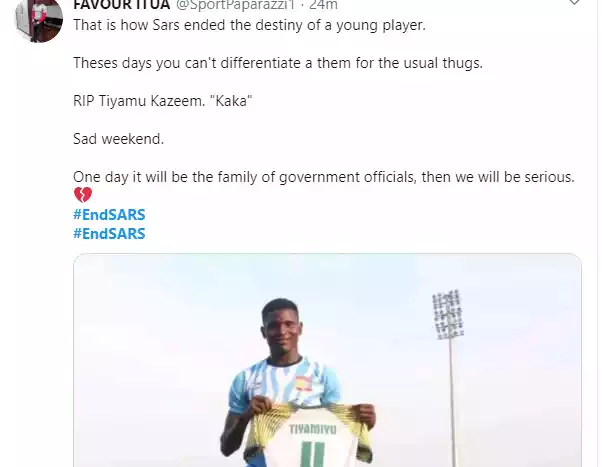Click the 'Theses days you can't differentiate' sentence
Image resolution: width=602 pixels, height=467 pixels.
pos(278,63)
